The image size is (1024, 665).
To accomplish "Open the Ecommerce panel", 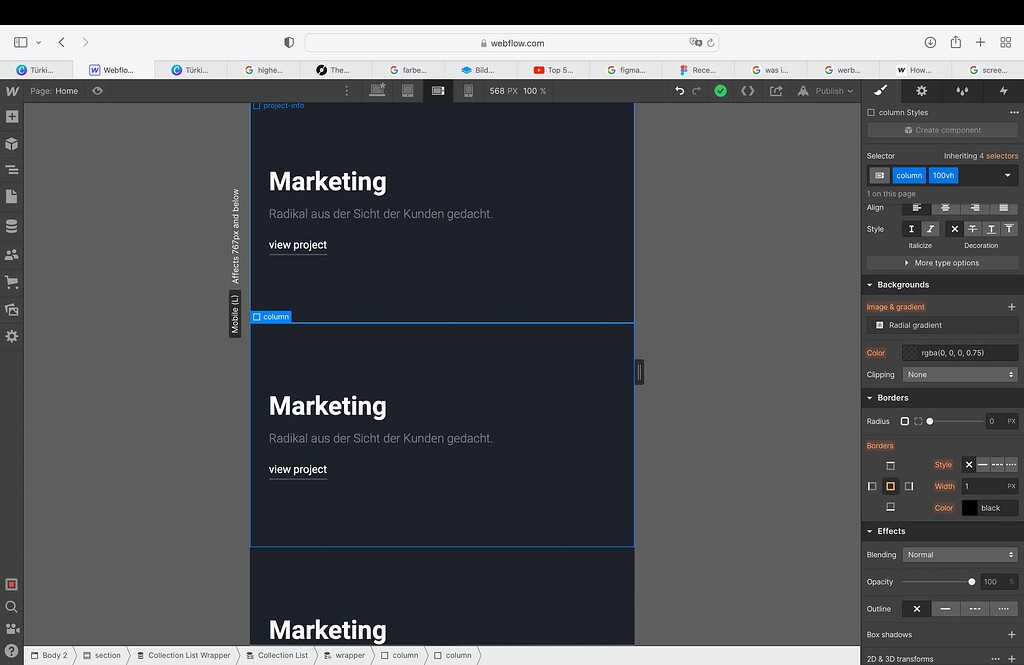I will pyautogui.click(x=13, y=283).
